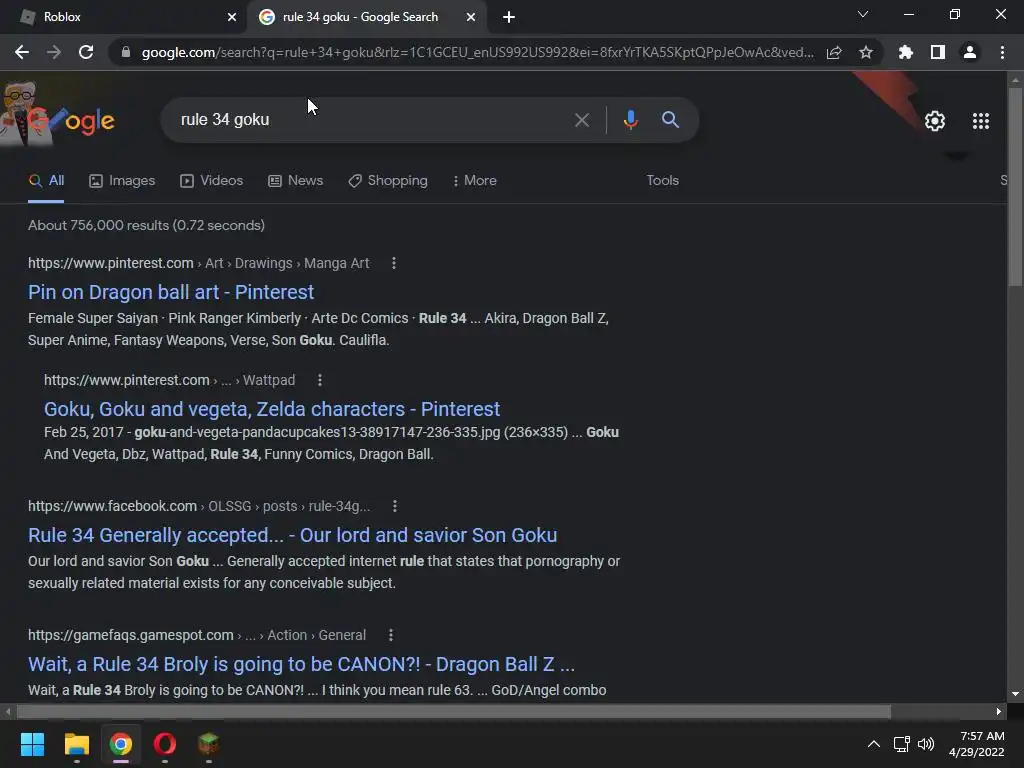Open File Explorer from taskbar
The image size is (1024, 768).
tap(76, 744)
